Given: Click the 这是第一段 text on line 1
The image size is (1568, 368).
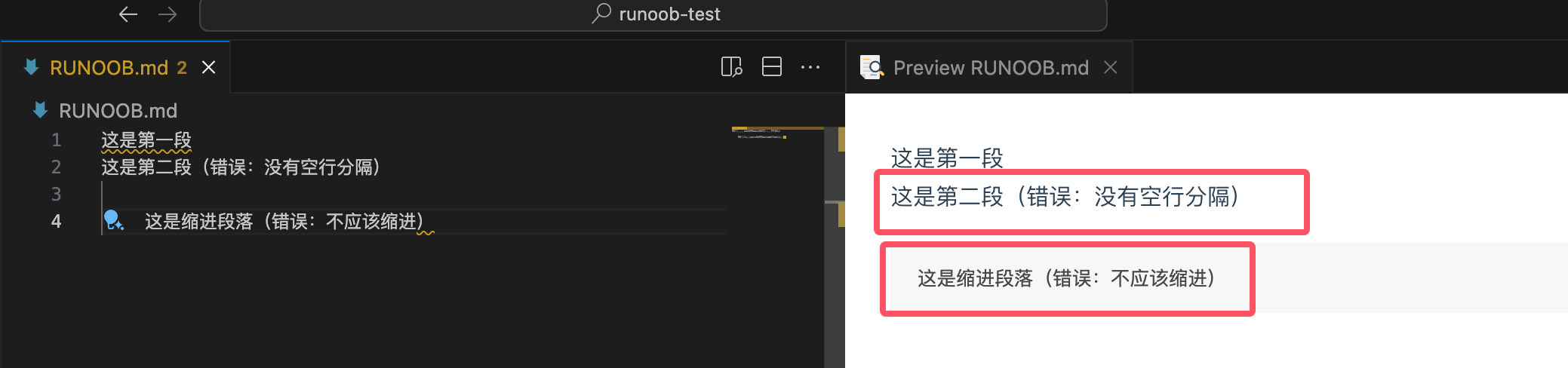Looking at the screenshot, I should tap(146, 140).
